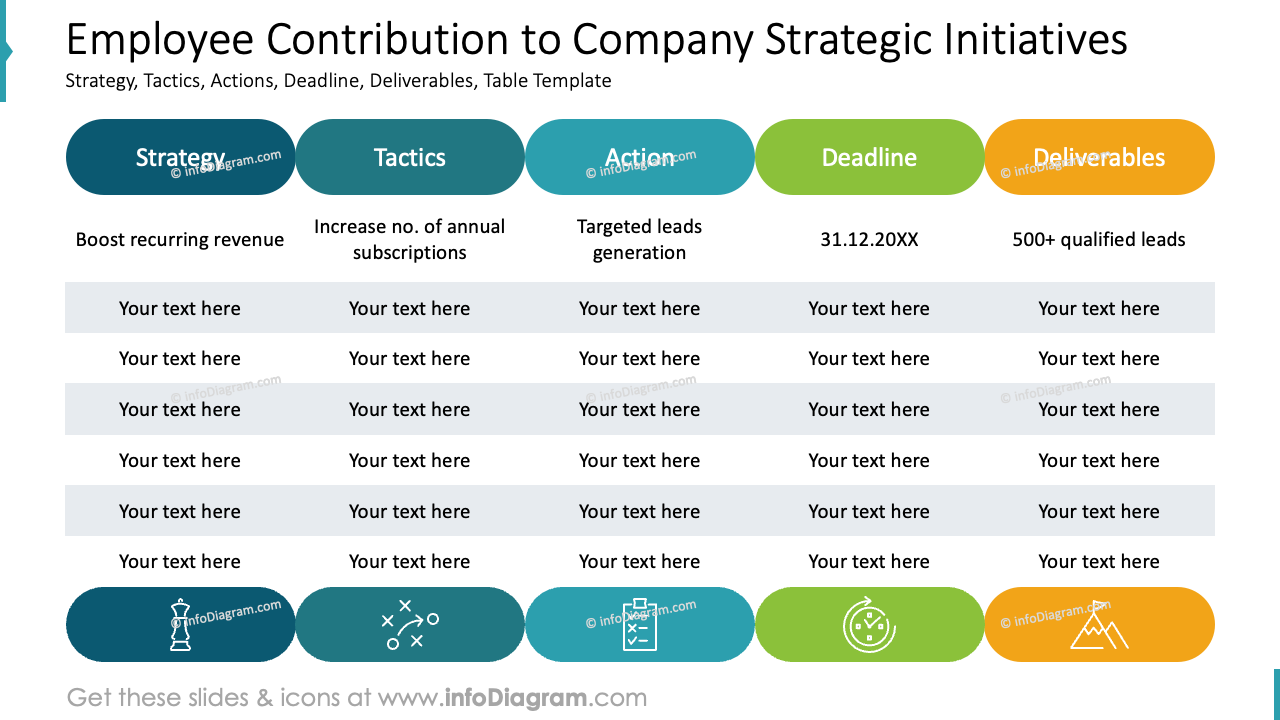Select the Boost recurring revenue cell
The height and width of the screenshot is (720, 1280).
180,240
